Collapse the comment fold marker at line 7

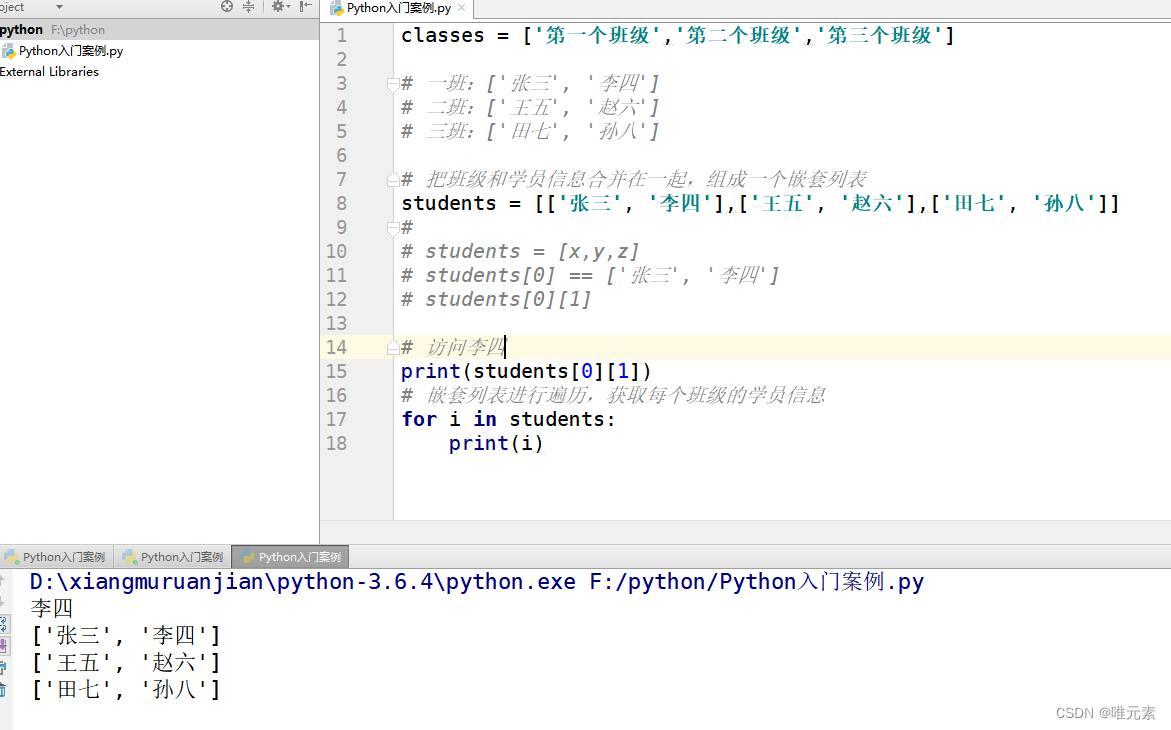pyautogui.click(x=393, y=179)
